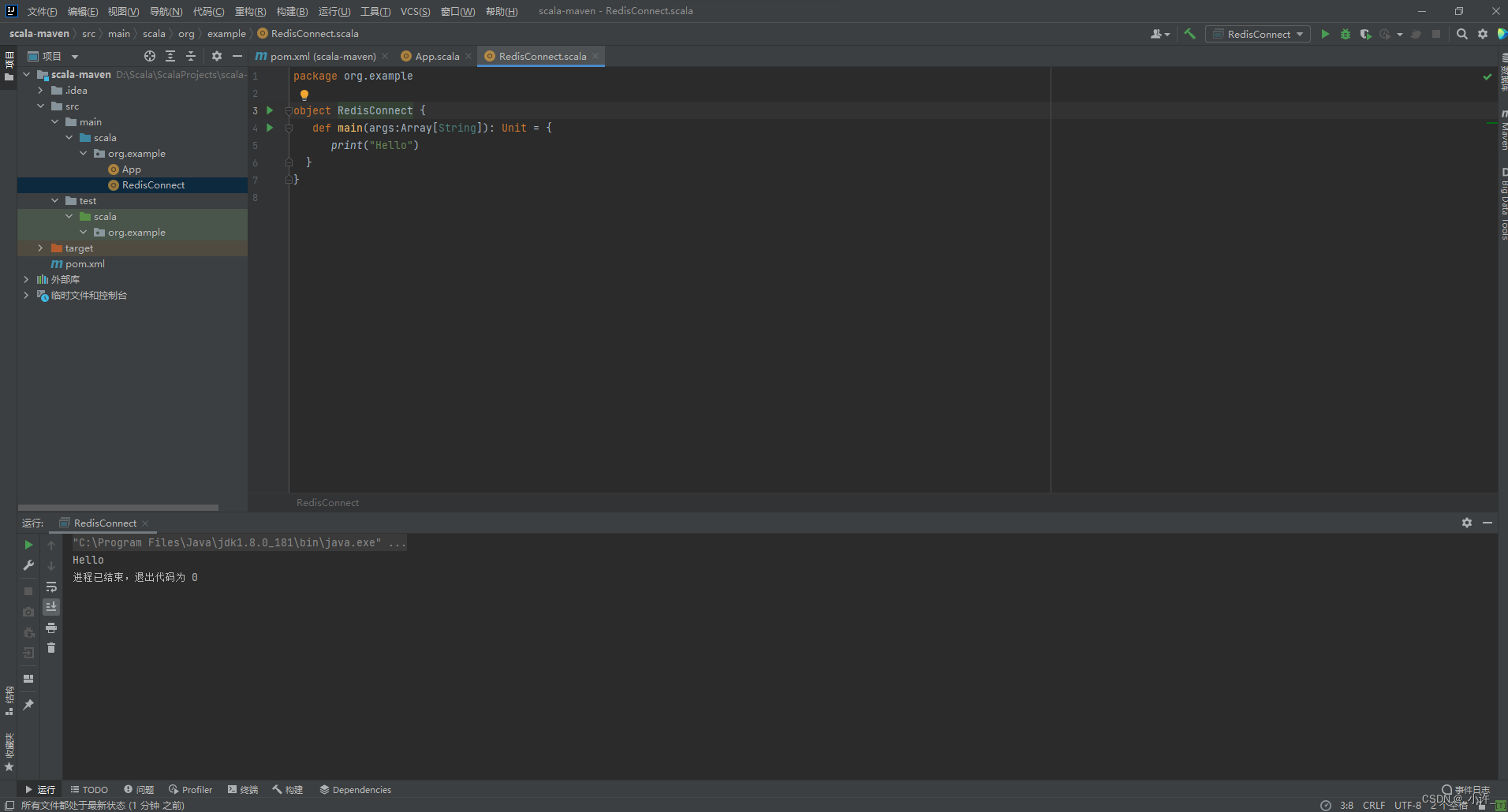The height and width of the screenshot is (812, 1508).
Task: Open run configuration wrench in run panel
Action: (x=28, y=565)
